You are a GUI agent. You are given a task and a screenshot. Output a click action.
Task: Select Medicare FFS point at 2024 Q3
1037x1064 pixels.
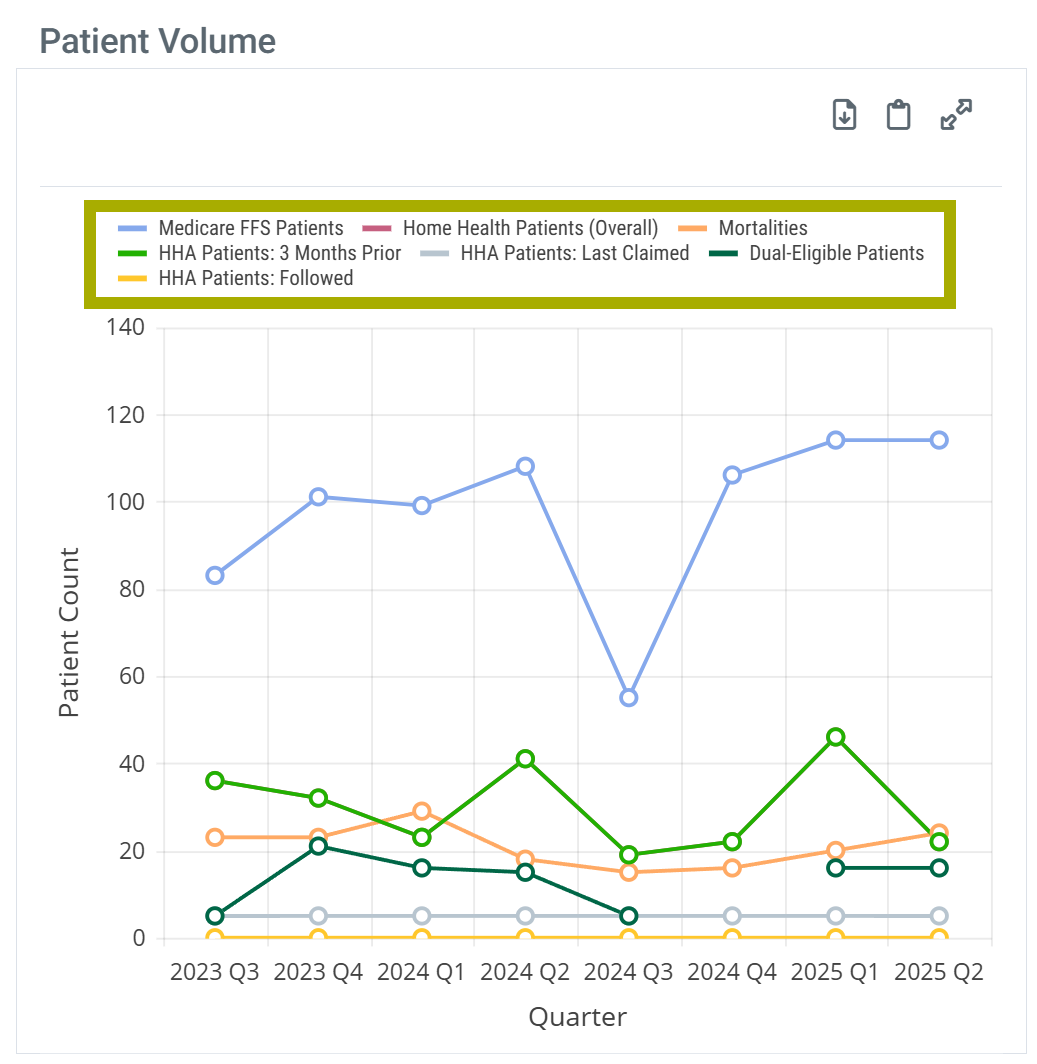[x=628, y=697]
